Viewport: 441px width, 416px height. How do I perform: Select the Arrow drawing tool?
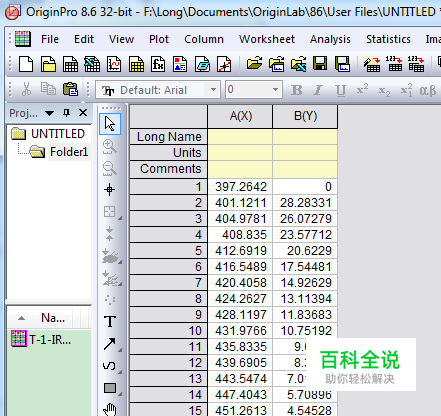pyautogui.click(x=110, y=344)
